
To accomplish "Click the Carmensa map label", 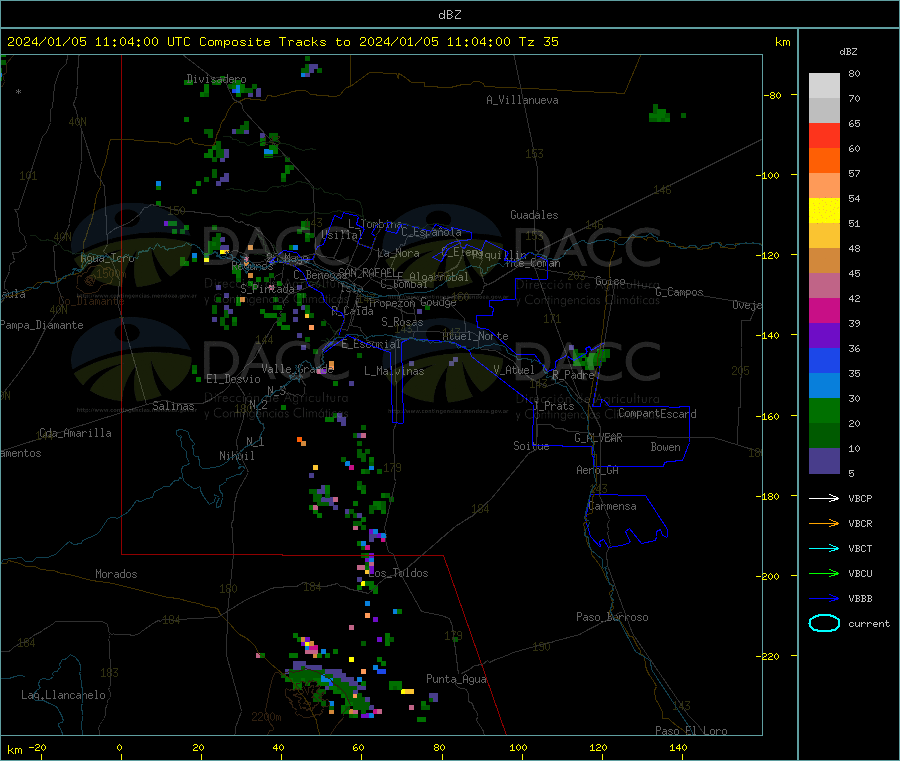I will tap(612, 506).
